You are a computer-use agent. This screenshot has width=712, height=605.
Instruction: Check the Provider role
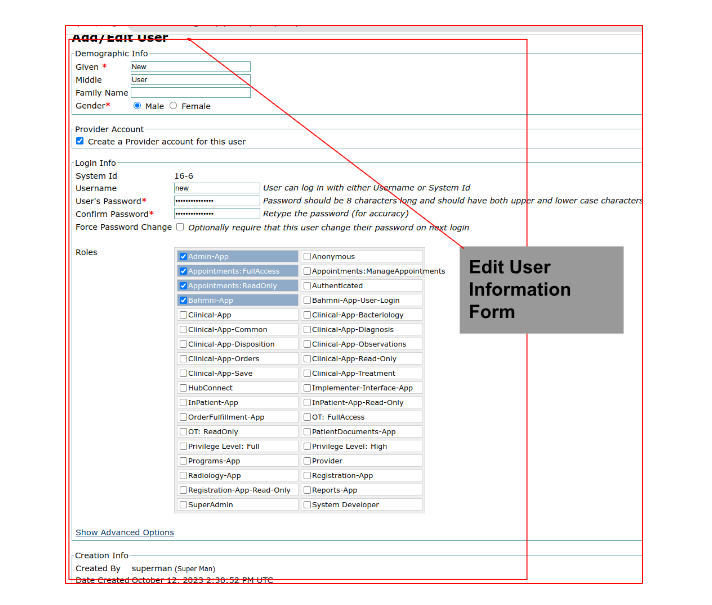coord(307,461)
